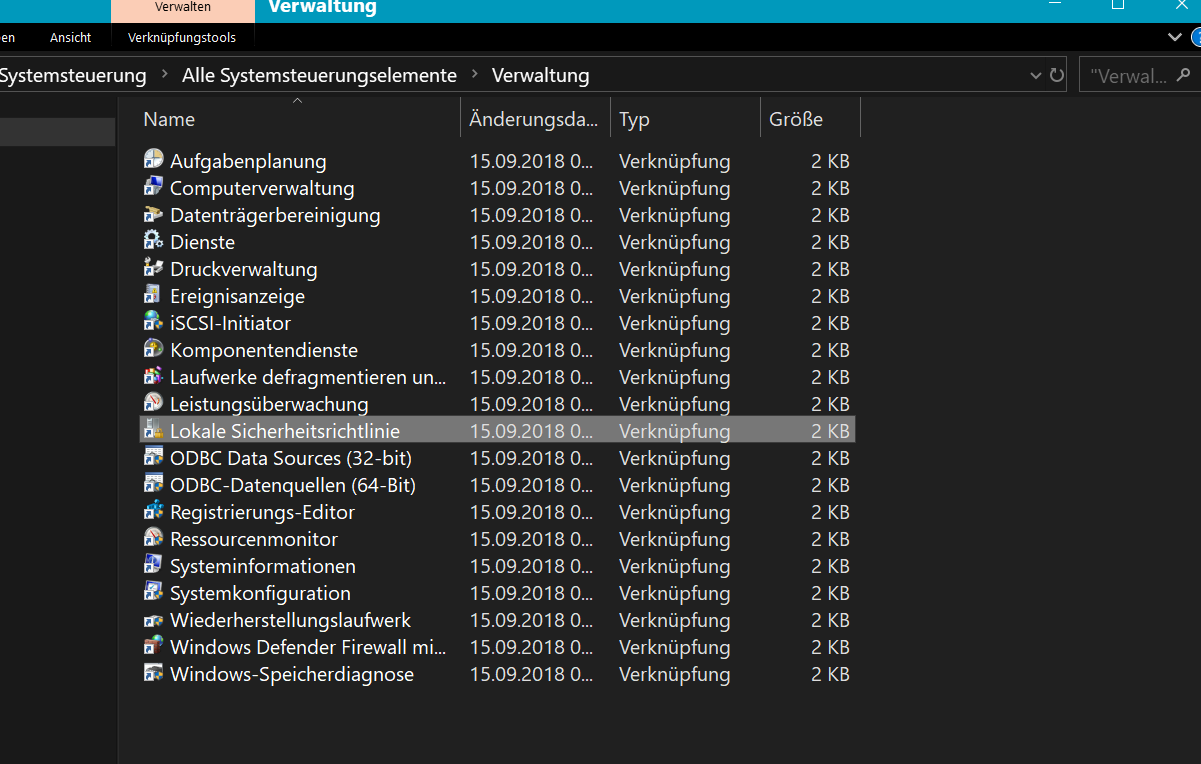Select the Komponentendienste entry name
The width and height of the screenshot is (1201, 764).
(264, 350)
